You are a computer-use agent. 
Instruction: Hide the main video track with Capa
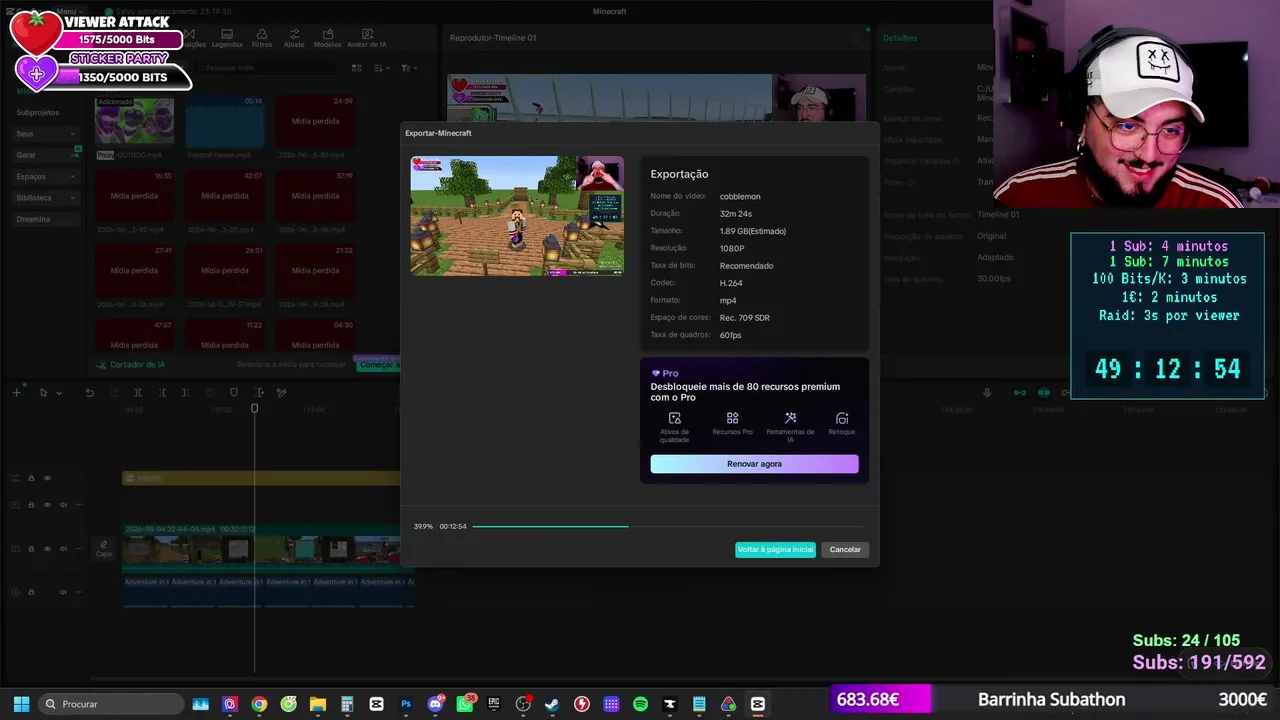click(47, 549)
